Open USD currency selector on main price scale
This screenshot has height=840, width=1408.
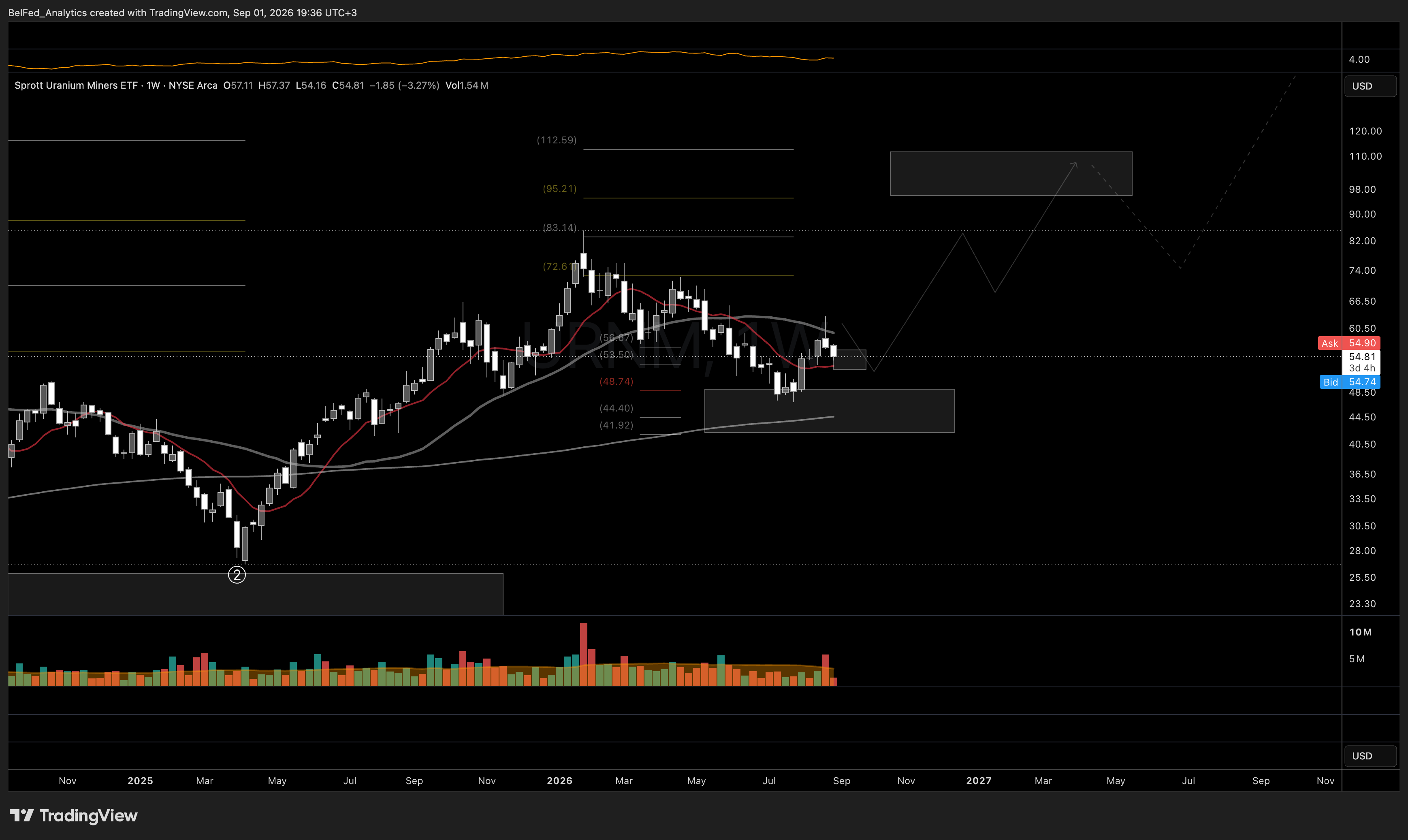click(x=1370, y=86)
